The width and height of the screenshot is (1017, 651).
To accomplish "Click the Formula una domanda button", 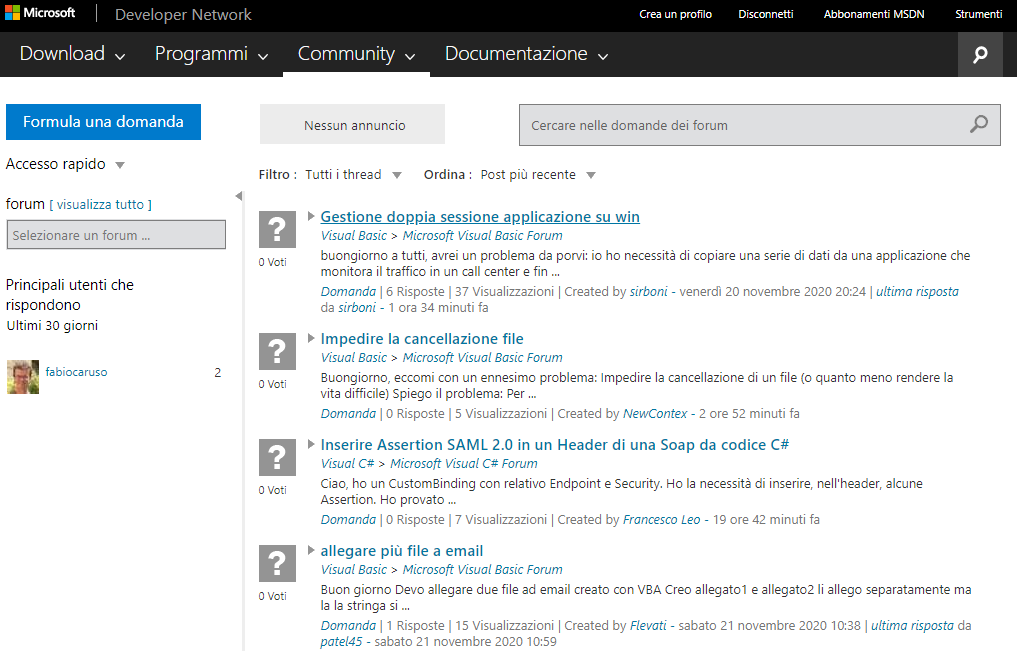I will click(103, 122).
